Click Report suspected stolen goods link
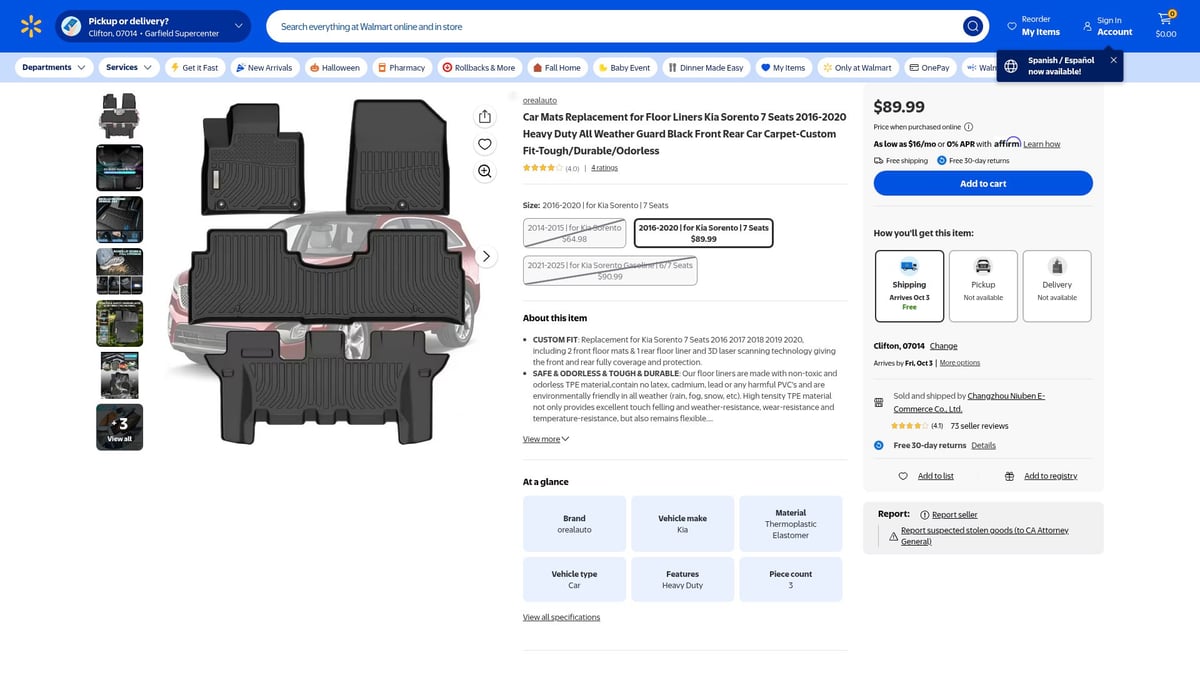The height and width of the screenshot is (675, 1200). (x=985, y=536)
